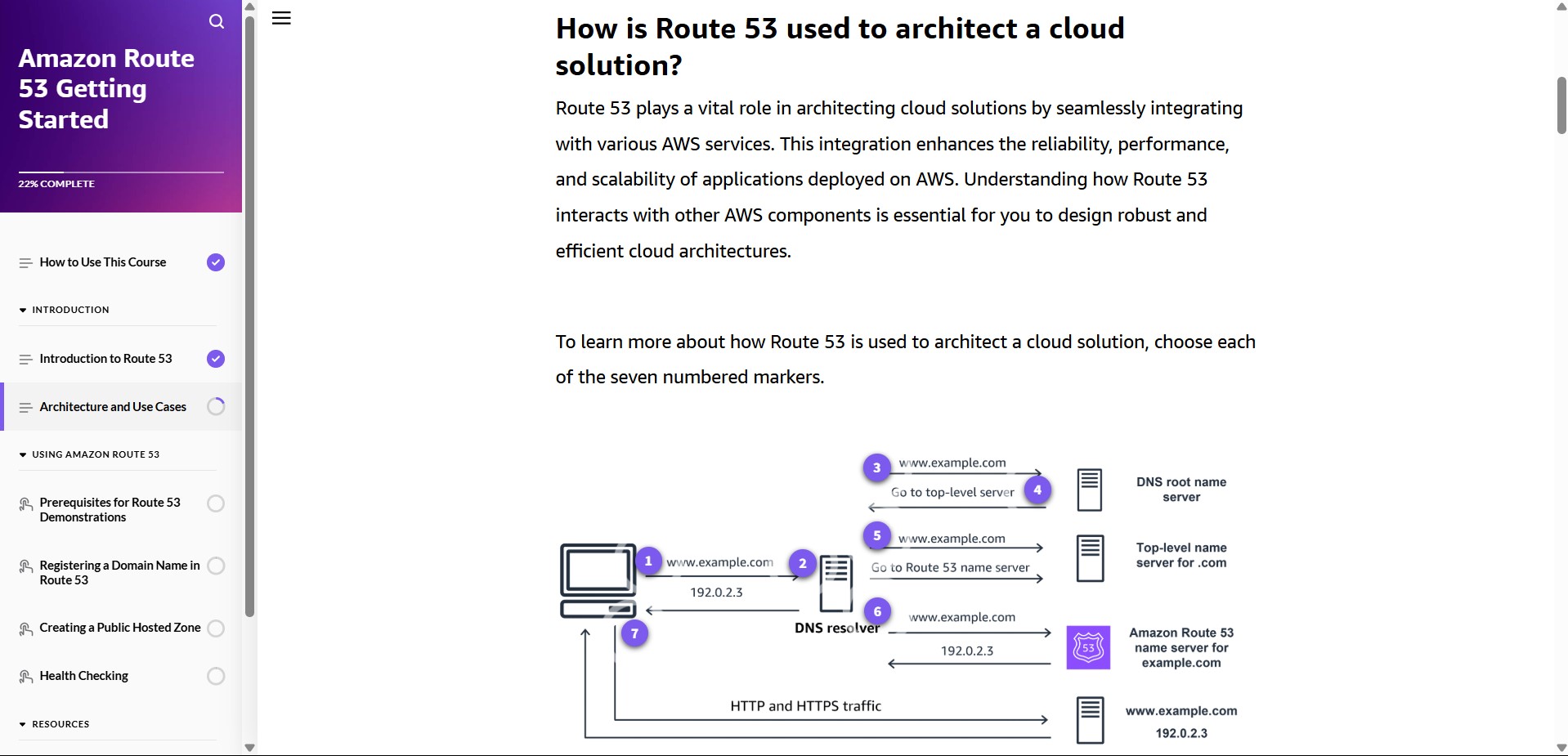Click the main page vertical scrollbar thumb
The height and width of the screenshot is (756, 1568).
click(x=1561, y=105)
